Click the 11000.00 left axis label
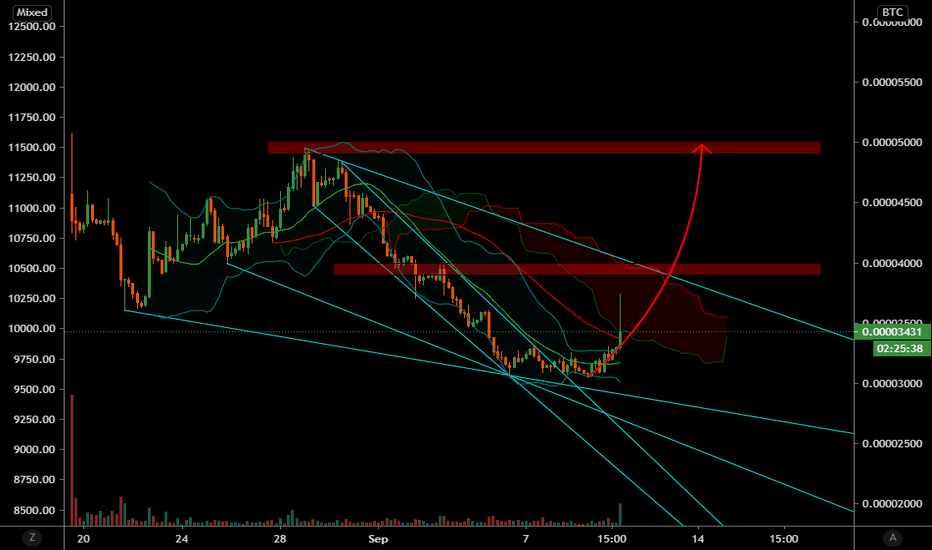The image size is (932, 550). (32, 208)
